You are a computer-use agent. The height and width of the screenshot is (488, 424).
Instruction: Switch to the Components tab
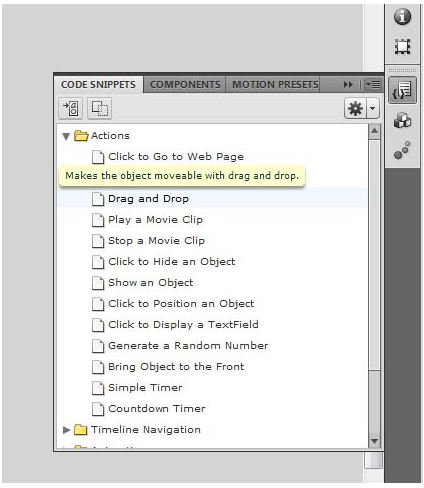point(185,85)
